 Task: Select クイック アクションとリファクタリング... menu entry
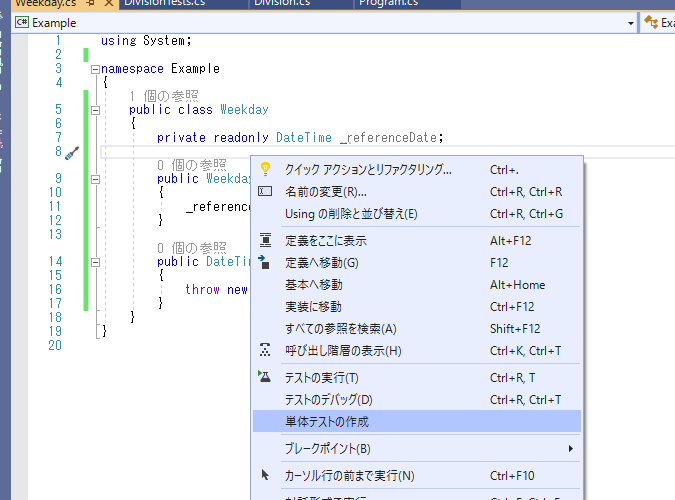417,169
